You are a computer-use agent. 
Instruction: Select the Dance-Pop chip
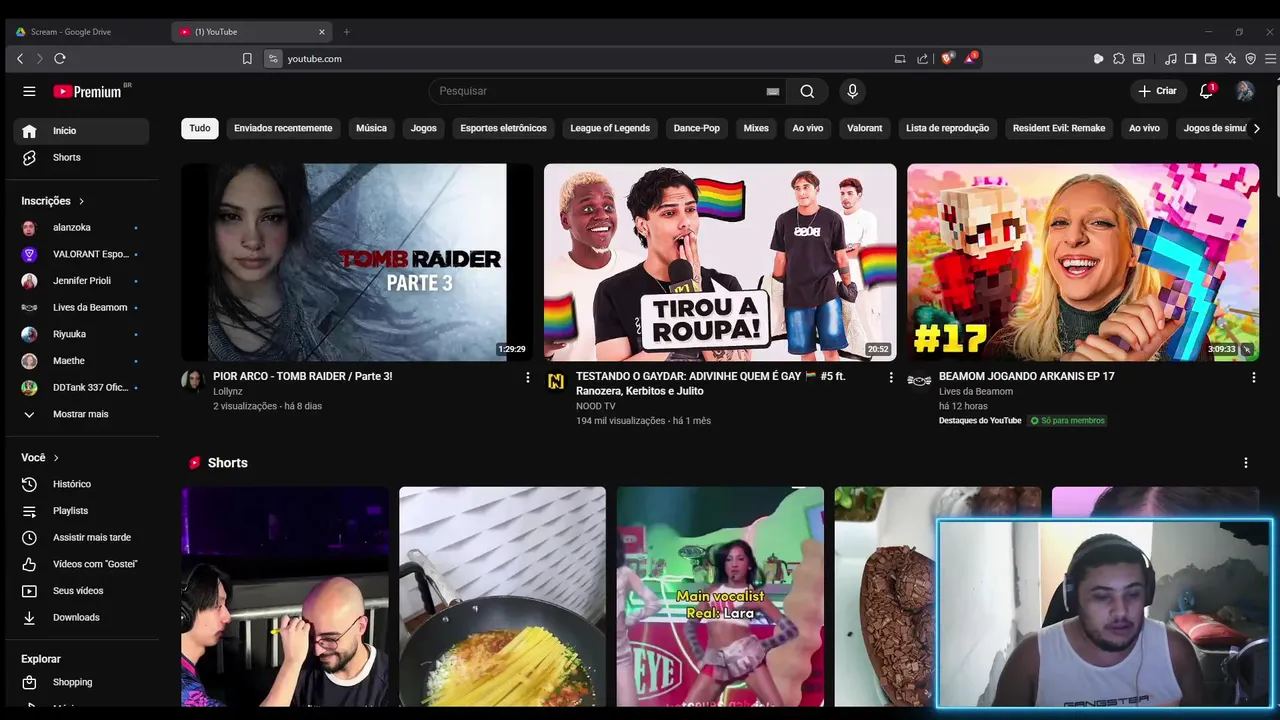point(697,128)
